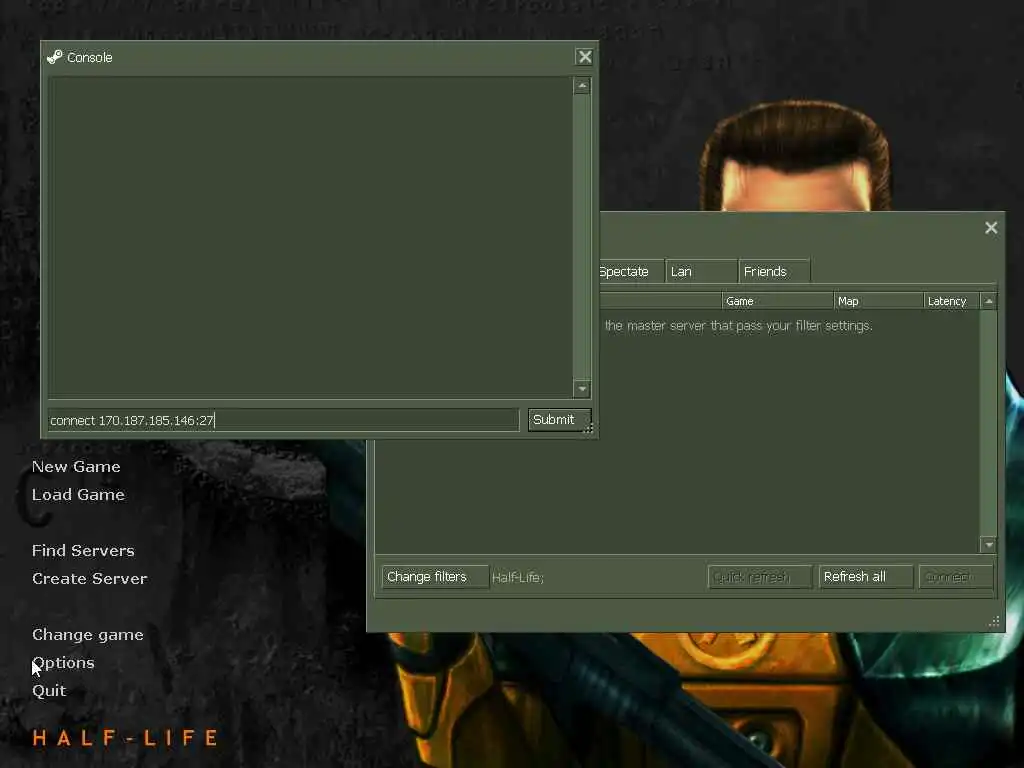Screen dimensions: 1024x768
Task: Click the master server filter message text
Action: 738,326
